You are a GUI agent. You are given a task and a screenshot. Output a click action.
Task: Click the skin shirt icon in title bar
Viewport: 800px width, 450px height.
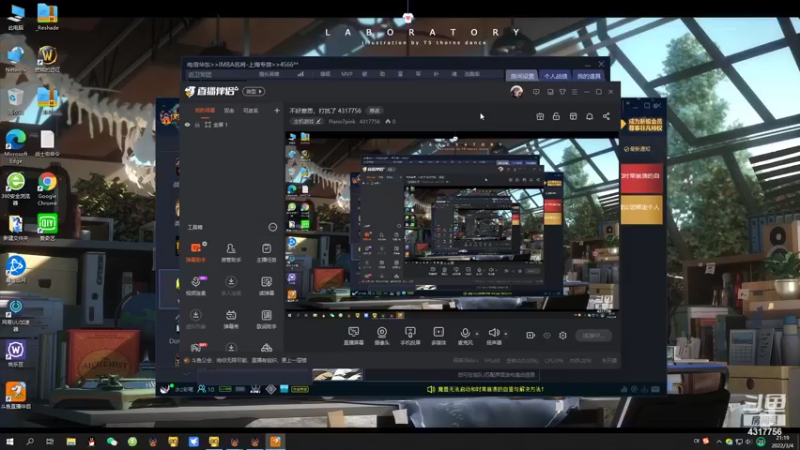[x=562, y=92]
